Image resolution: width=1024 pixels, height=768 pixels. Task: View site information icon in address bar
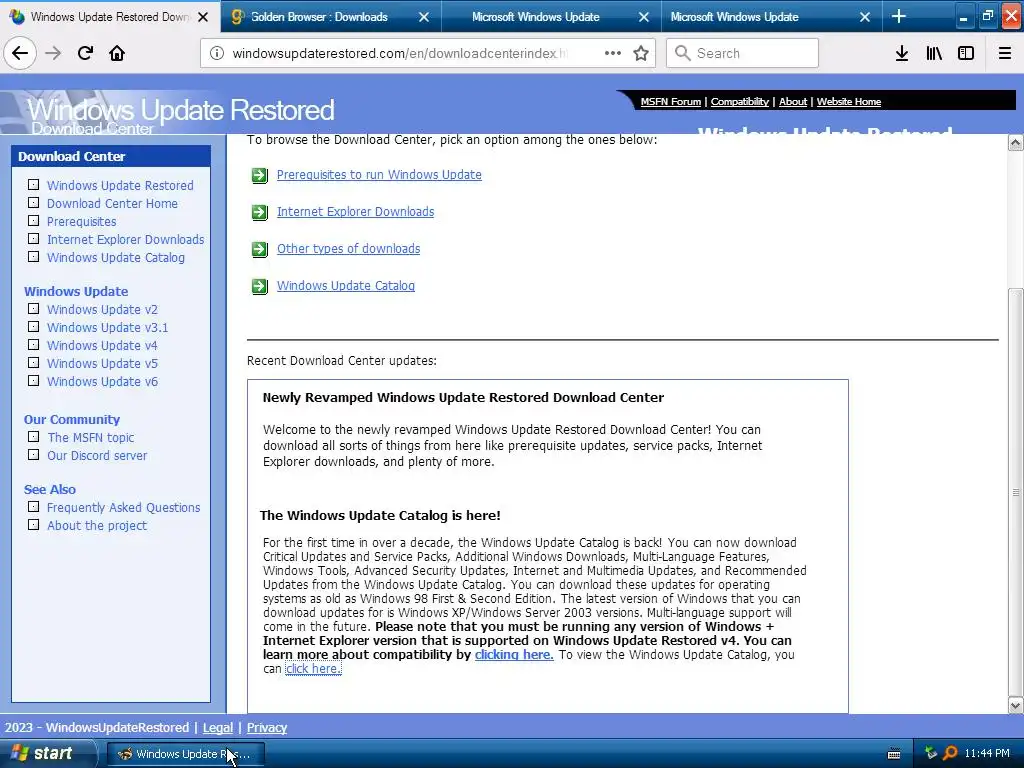click(x=216, y=54)
